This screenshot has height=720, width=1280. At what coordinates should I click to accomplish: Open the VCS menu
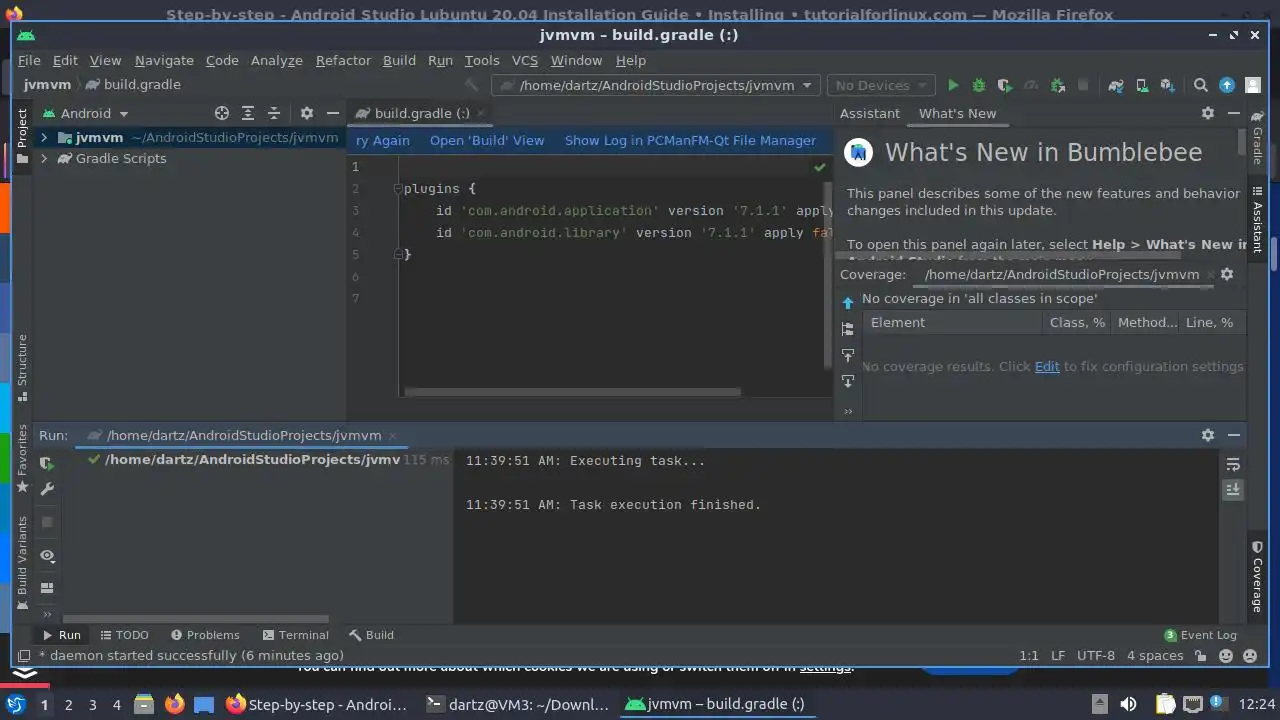pyautogui.click(x=525, y=60)
